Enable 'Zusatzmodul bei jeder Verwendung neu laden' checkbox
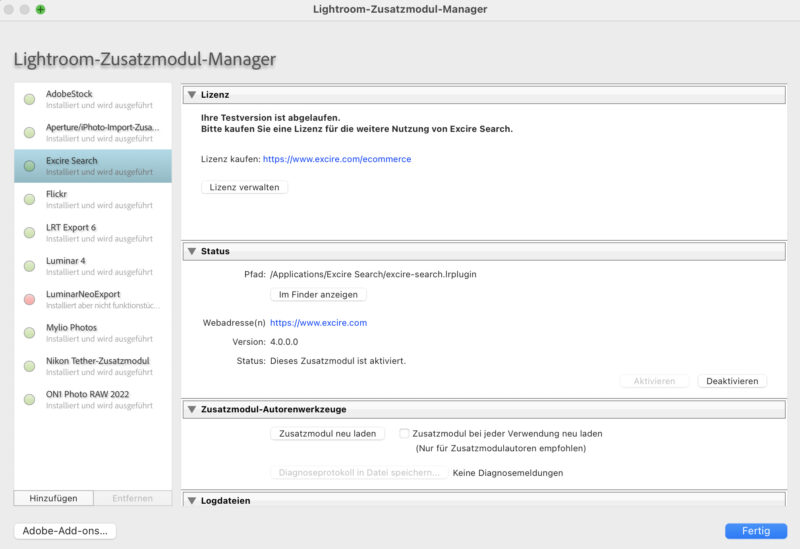This screenshot has height=549, width=800. (404, 433)
